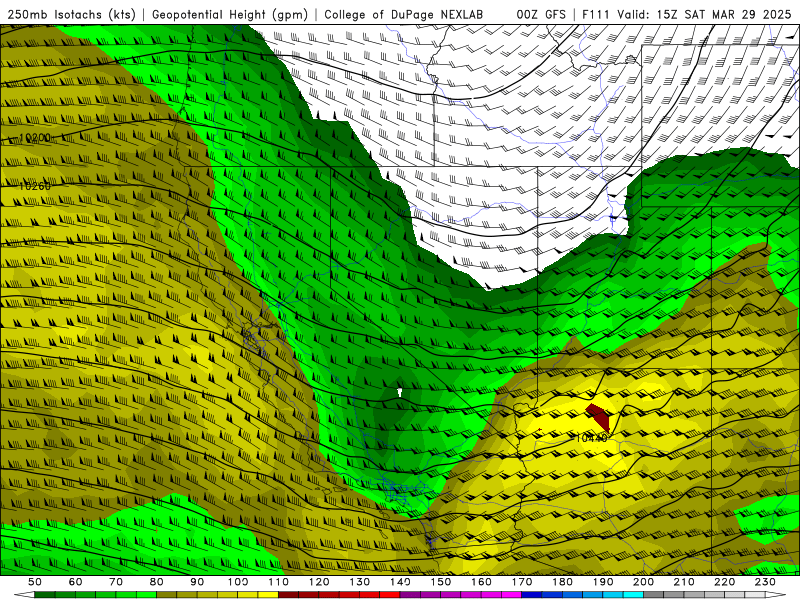
Task: Click the color scale label 220
Action: pos(724,582)
